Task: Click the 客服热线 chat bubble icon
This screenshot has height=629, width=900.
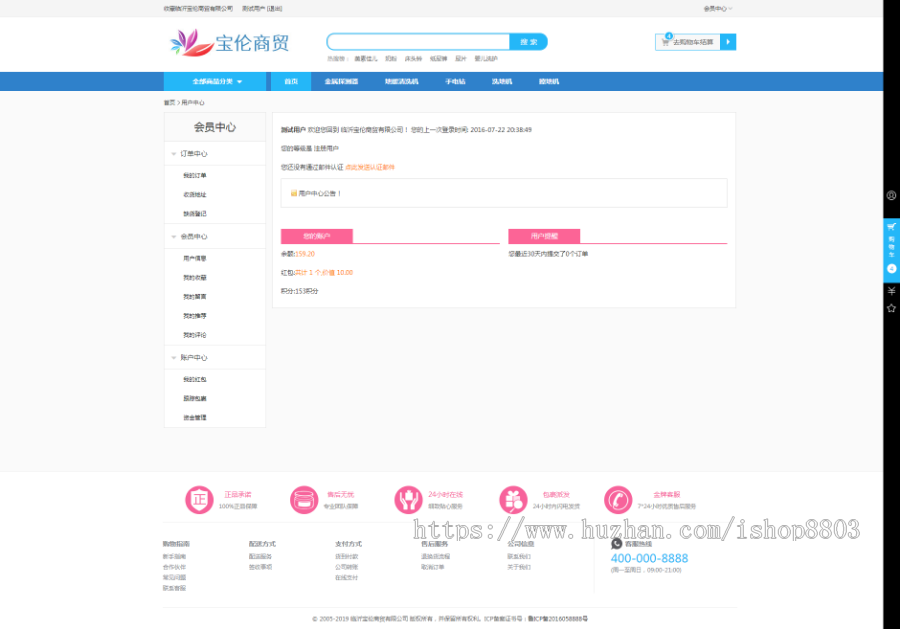Action: click(616, 543)
